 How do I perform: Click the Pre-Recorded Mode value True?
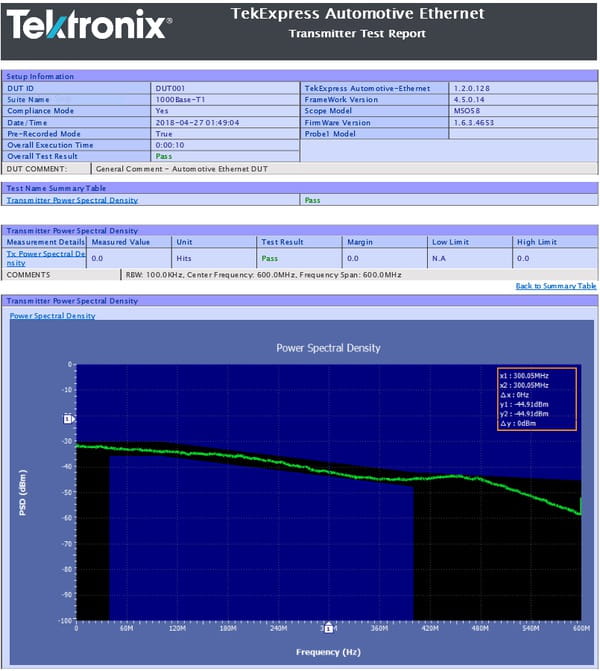(x=163, y=134)
